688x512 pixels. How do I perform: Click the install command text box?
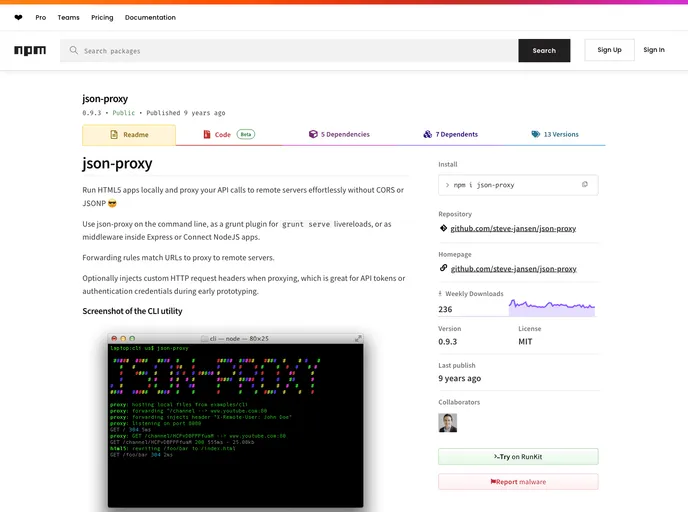(x=518, y=185)
